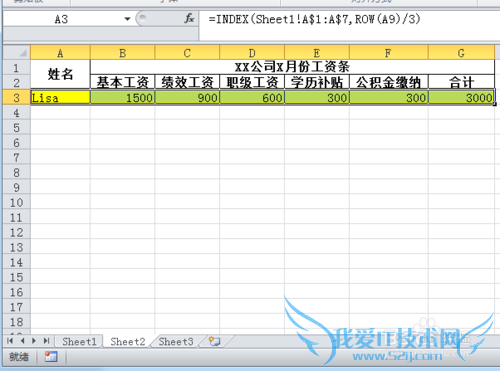Select the yellow Lisa cell
This screenshot has height=371, width=500.
[x=60, y=97]
